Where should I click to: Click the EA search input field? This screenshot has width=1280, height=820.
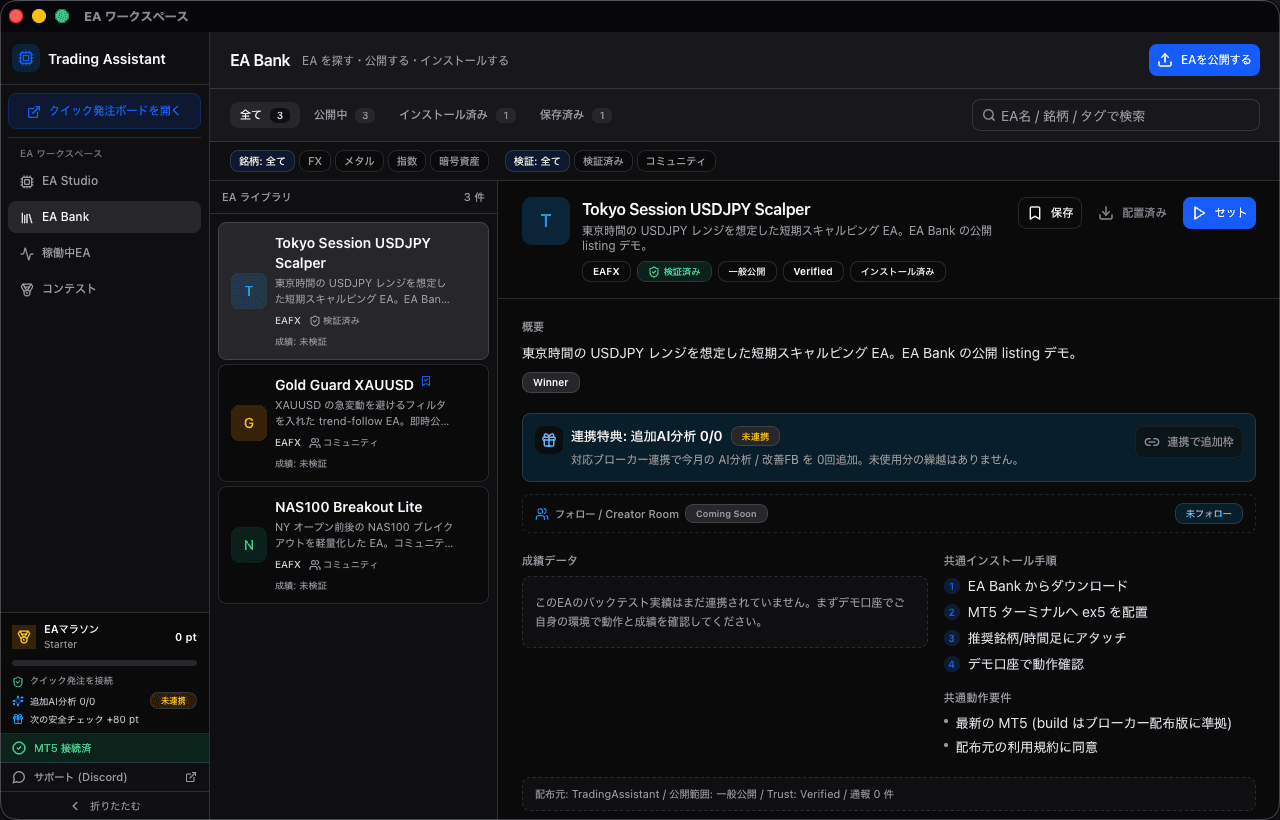(1116, 115)
